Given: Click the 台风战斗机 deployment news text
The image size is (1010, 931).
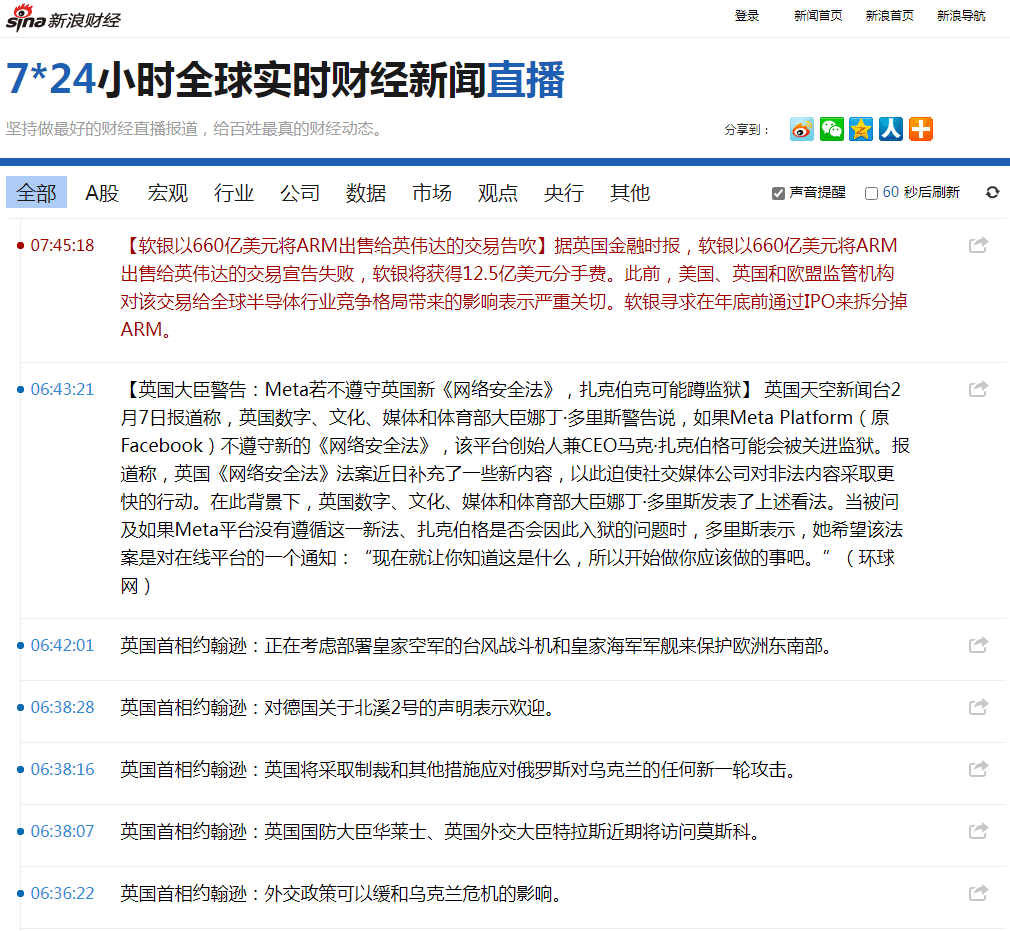Looking at the screenshot, I should [476, 645].
